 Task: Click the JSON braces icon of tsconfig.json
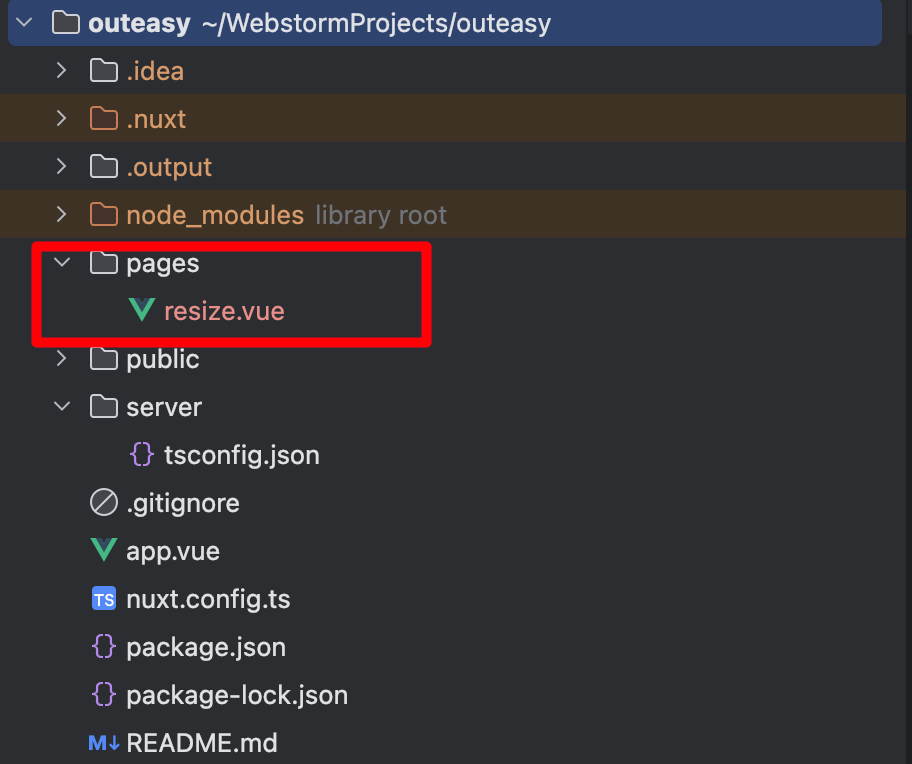141,454
